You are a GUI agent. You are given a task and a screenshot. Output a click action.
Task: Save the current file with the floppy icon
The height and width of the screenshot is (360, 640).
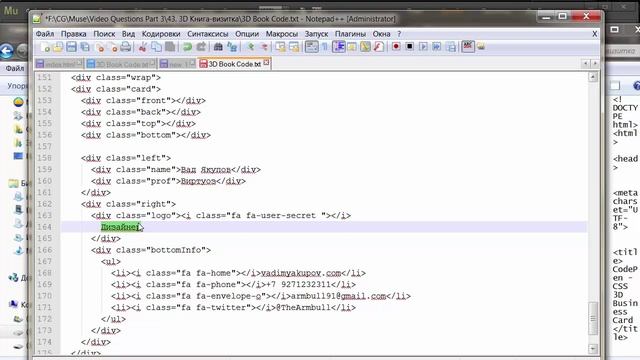[71, 47]
